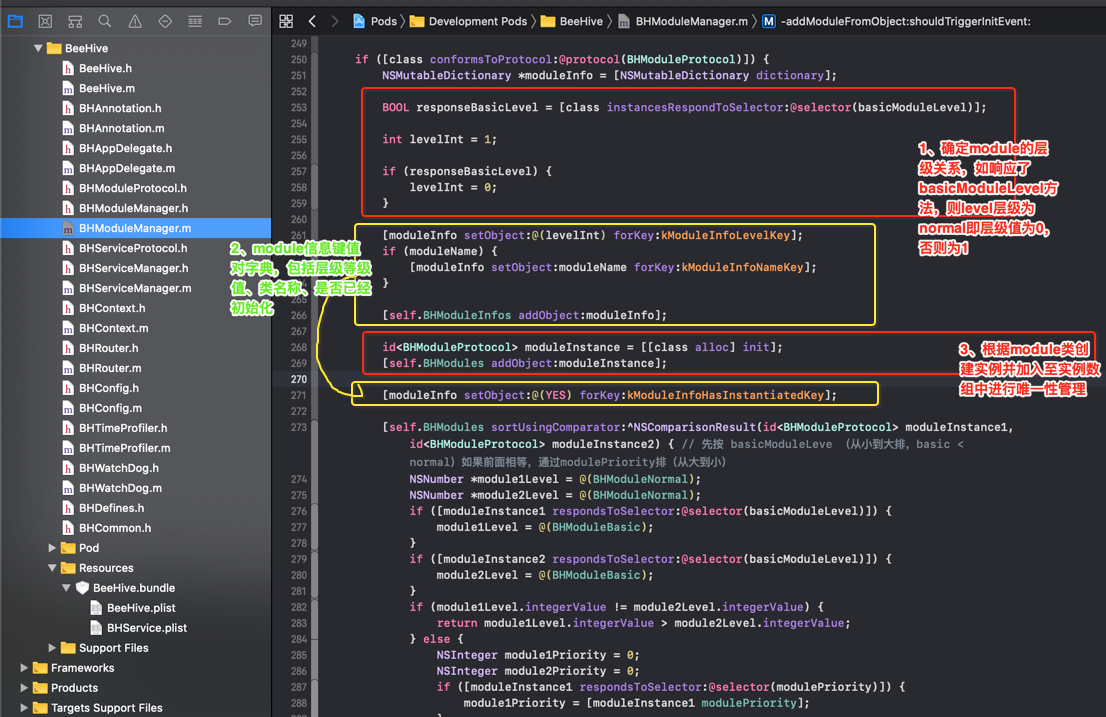Open BHModuleManager.h file
The height and width of the screenshot is (717, 1106).
click(x=135, y=208)
